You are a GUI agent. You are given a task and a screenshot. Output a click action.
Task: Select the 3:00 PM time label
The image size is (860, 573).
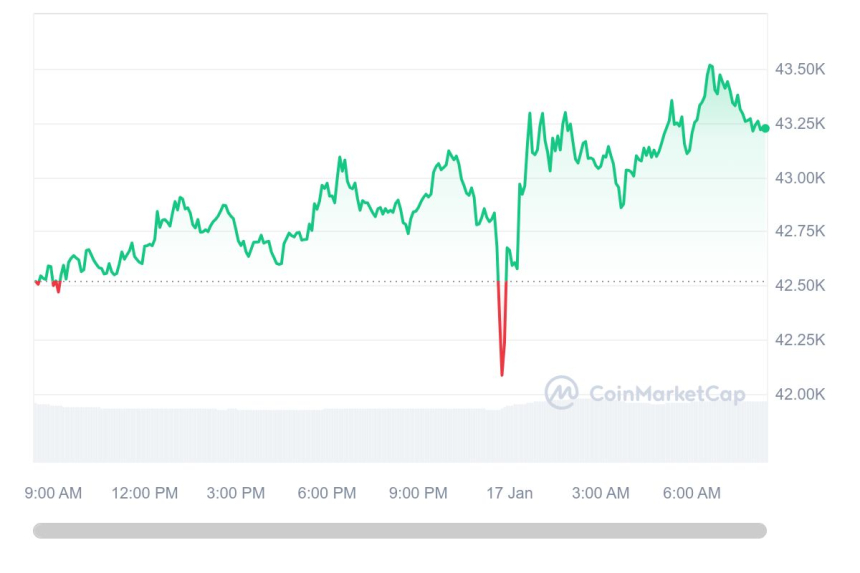(235, 493)
